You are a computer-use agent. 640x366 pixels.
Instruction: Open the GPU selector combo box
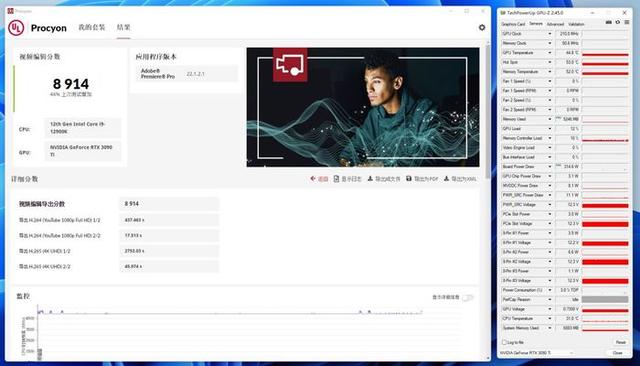(x=536, y=353)
